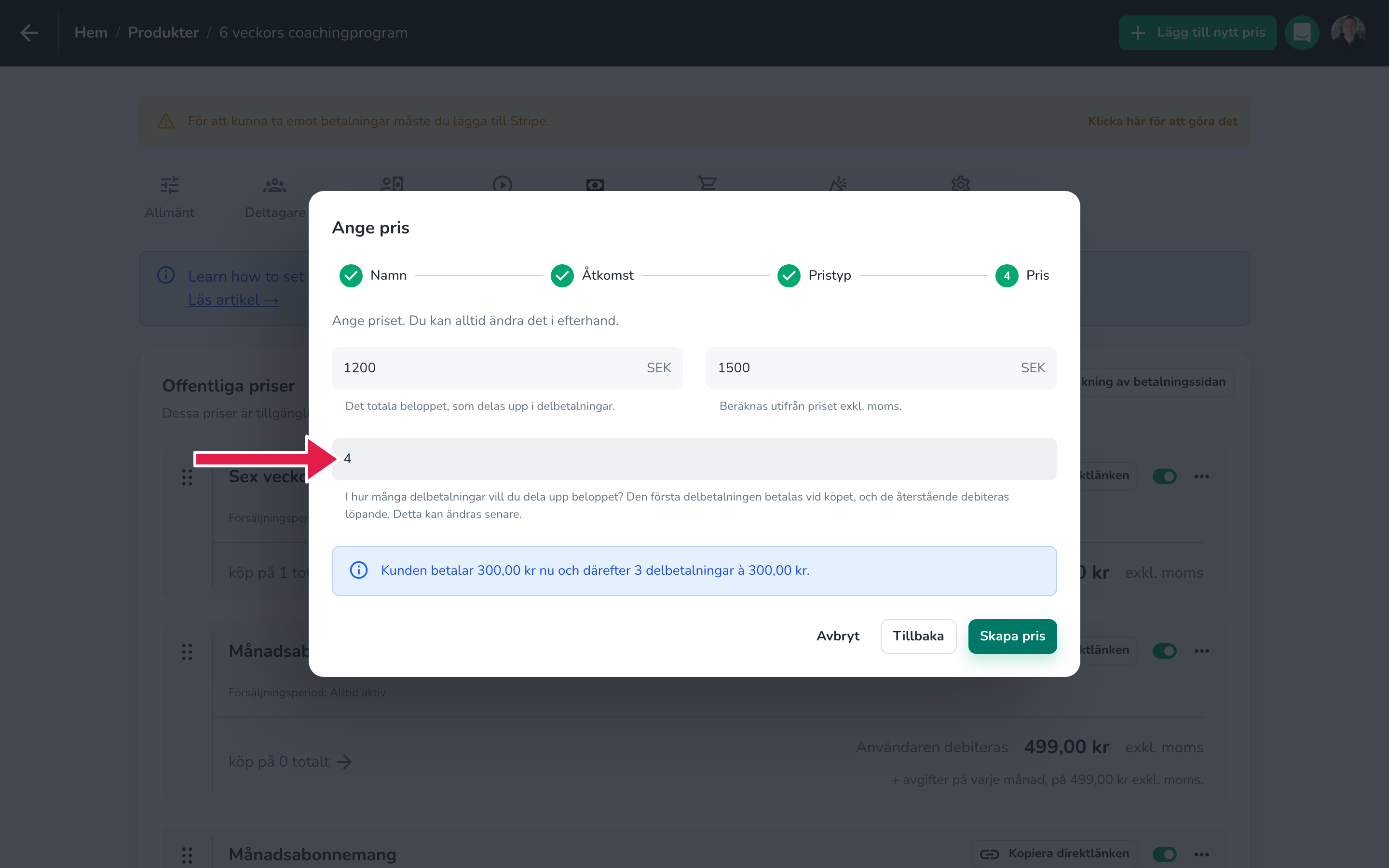Open the Läs artikel link

pos(233,299)
